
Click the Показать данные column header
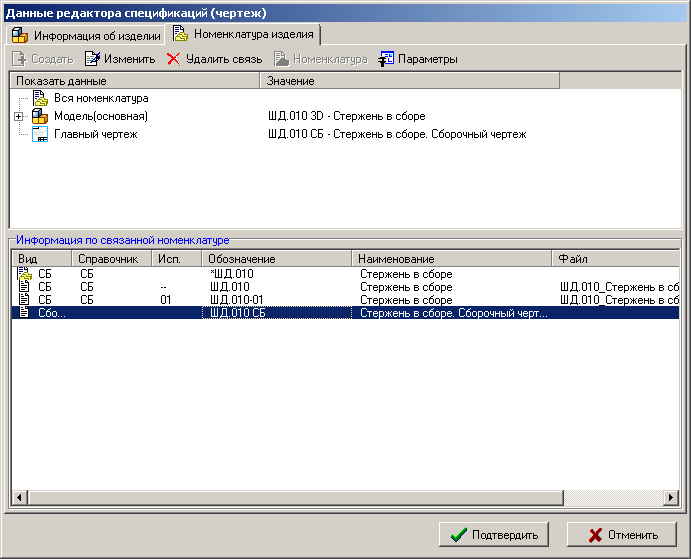pyautogui.click(x=134, y=80)
